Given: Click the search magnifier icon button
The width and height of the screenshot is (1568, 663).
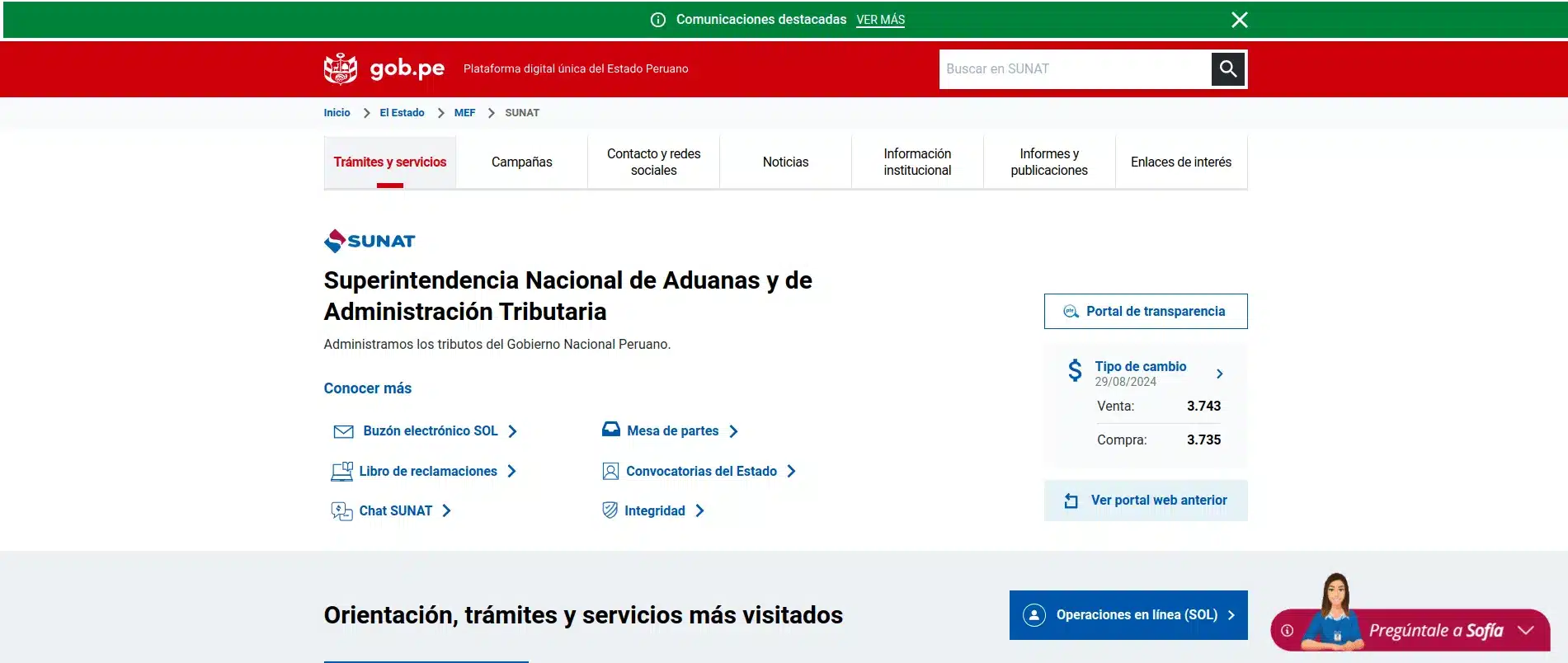Looking at the screenshot, I should coord(1227,68).
